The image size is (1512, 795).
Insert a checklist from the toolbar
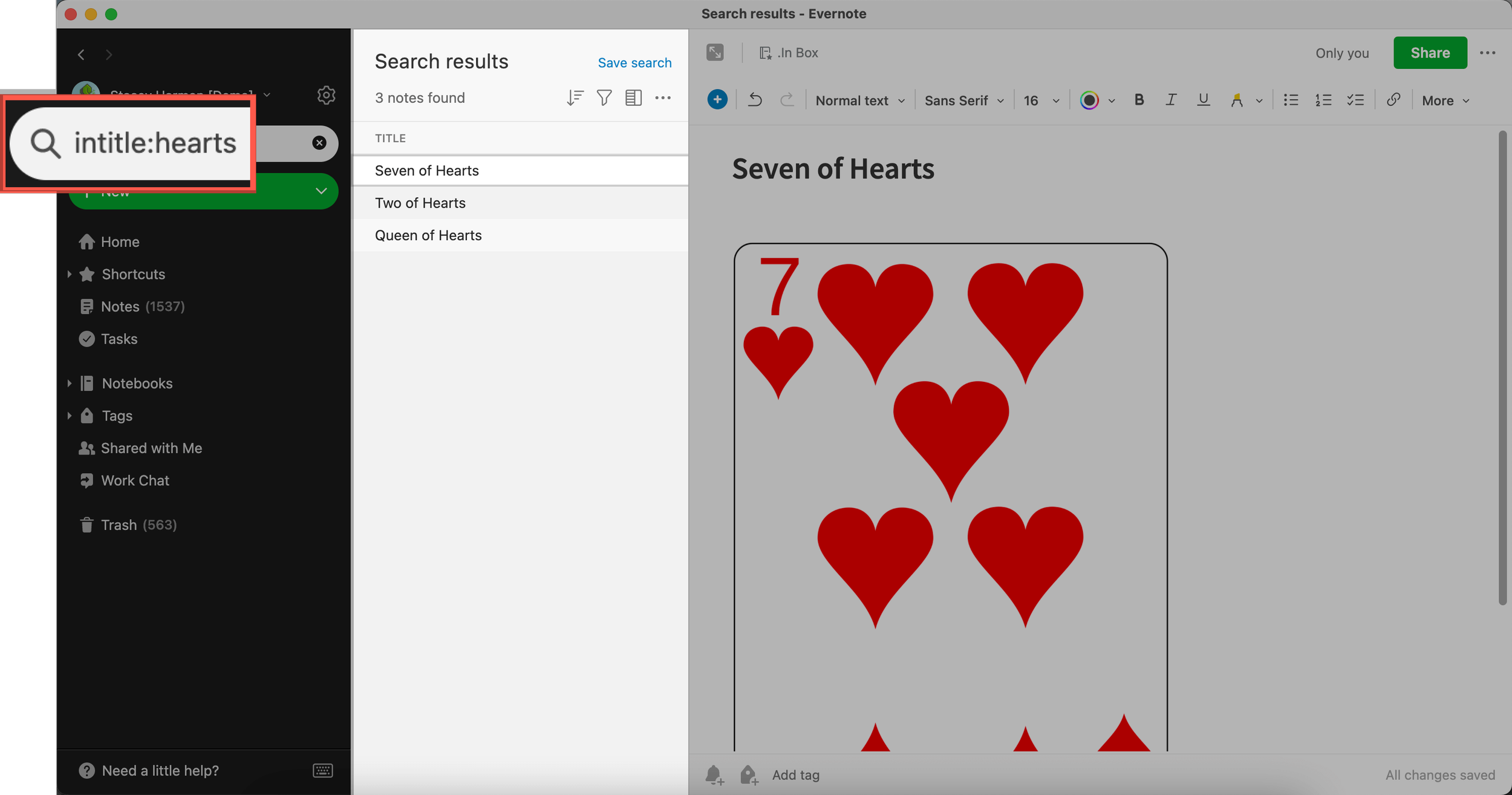pos(1355,100)
